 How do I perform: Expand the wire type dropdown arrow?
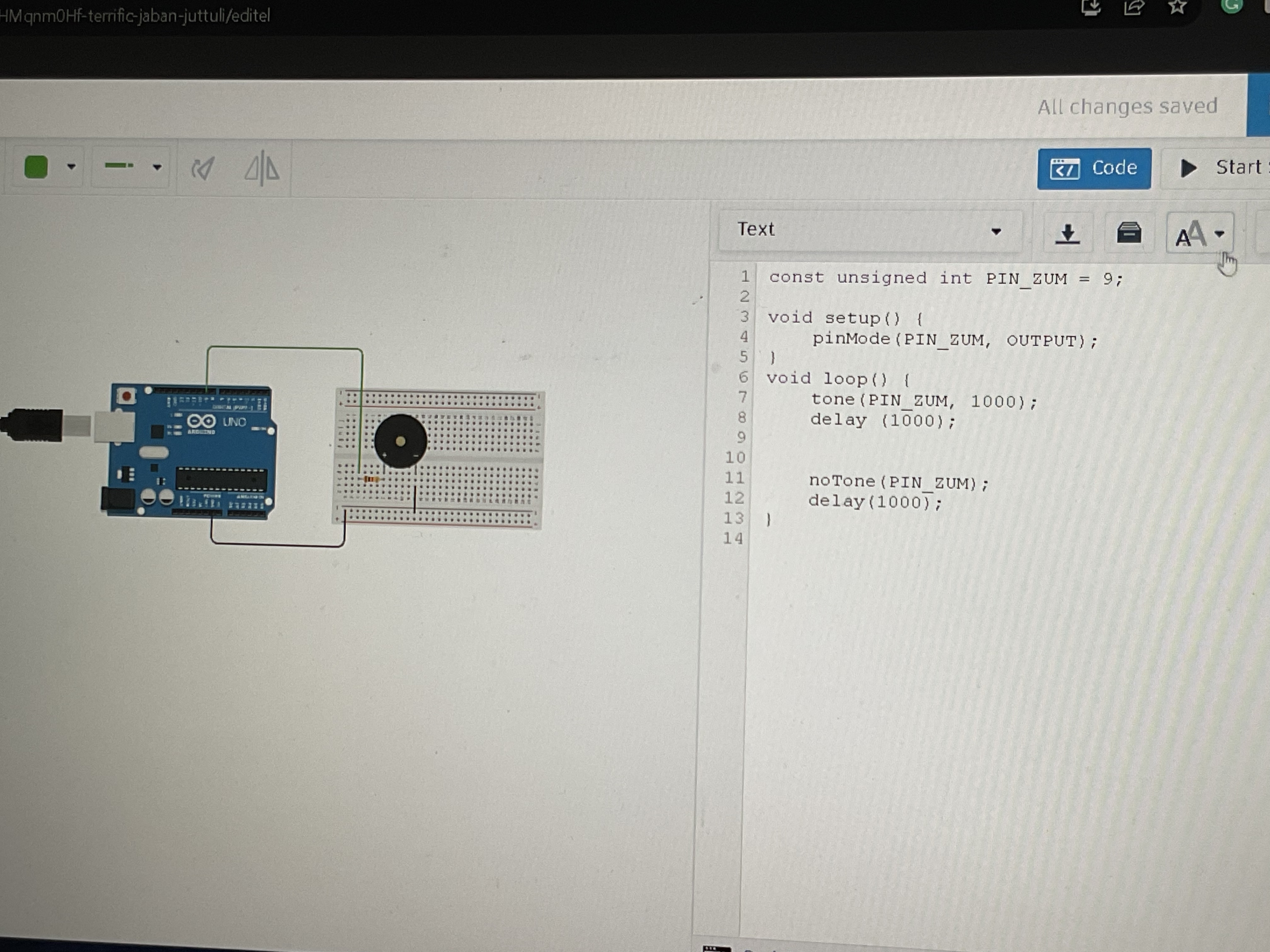point(157,167)
